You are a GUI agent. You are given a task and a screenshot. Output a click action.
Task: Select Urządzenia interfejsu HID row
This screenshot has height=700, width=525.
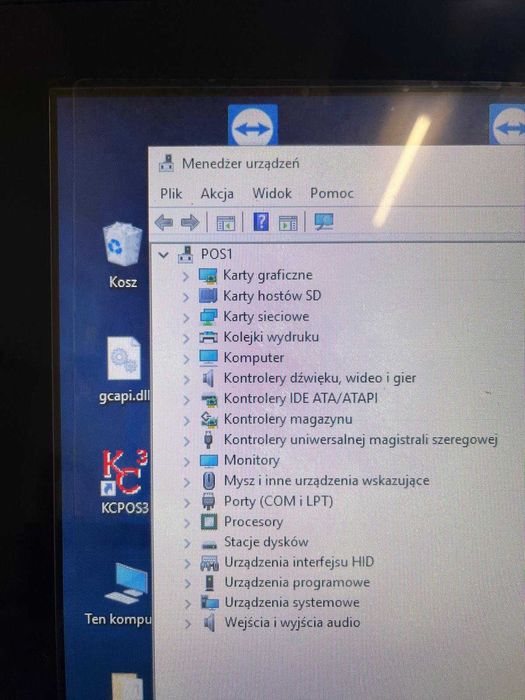299,562
